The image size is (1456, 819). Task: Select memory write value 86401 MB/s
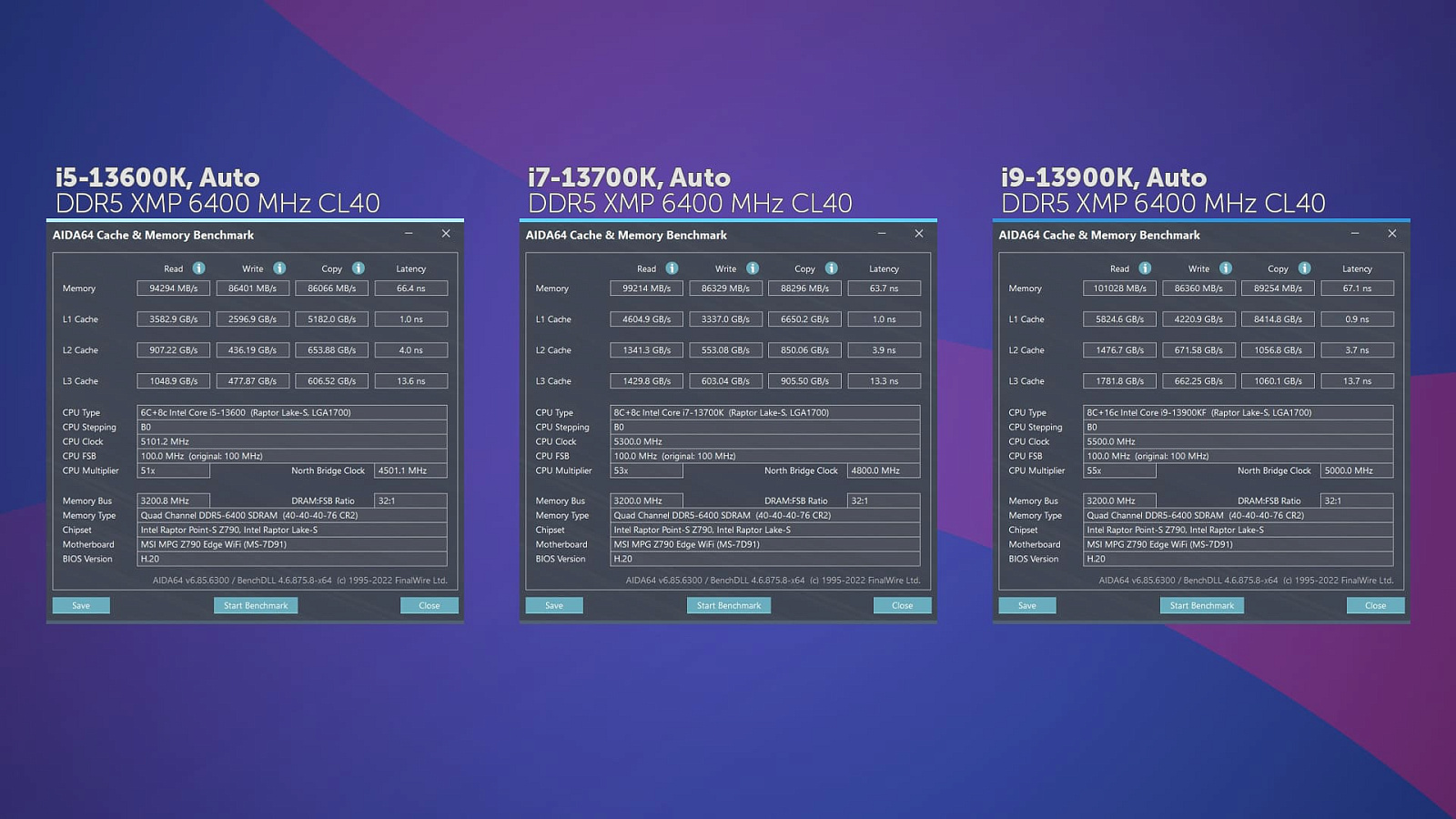[253, 288]
